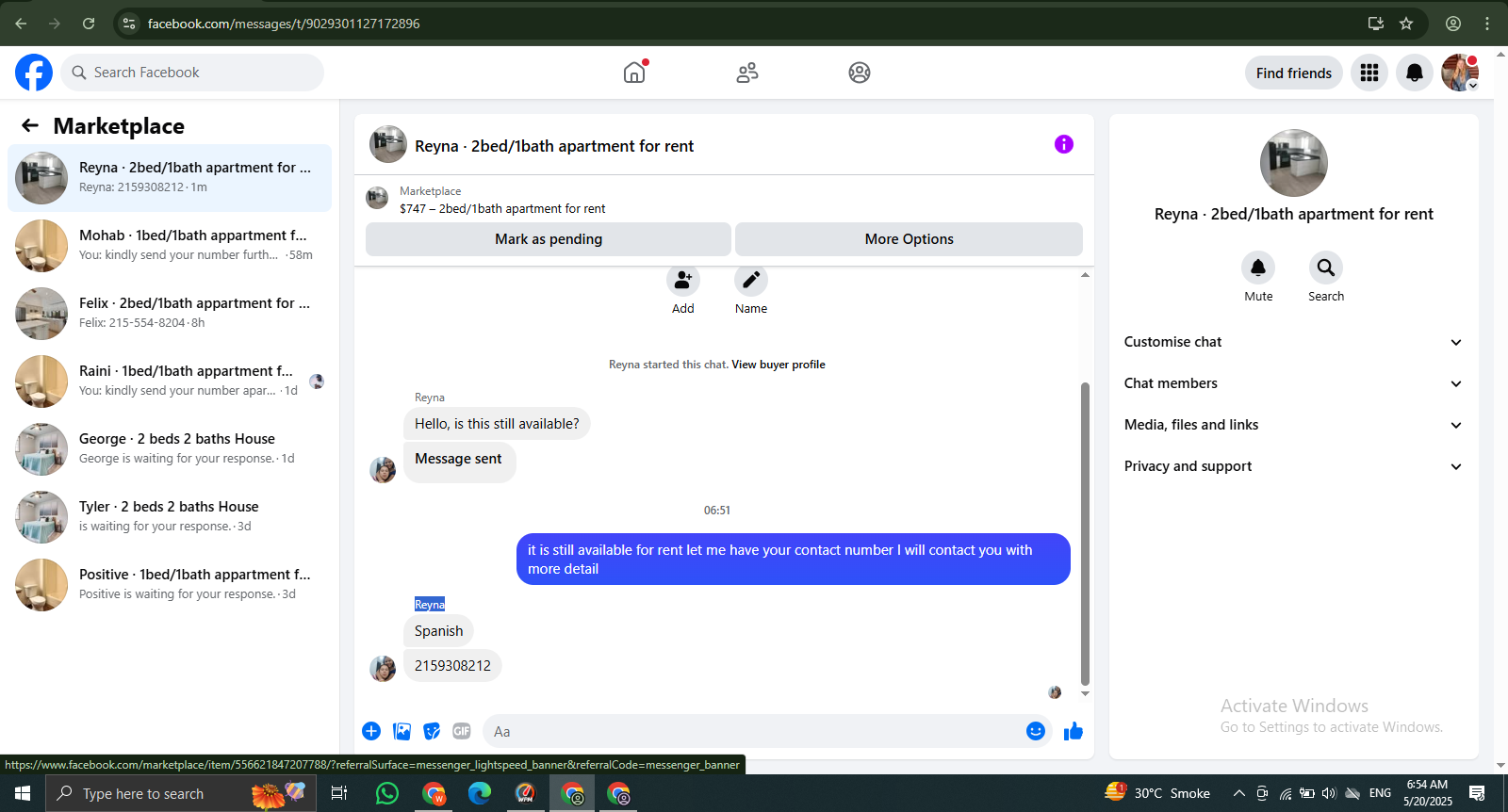
Task: Open WhatsApp from the taskbar
Action: pyautogui.click(x=387, y=793)
